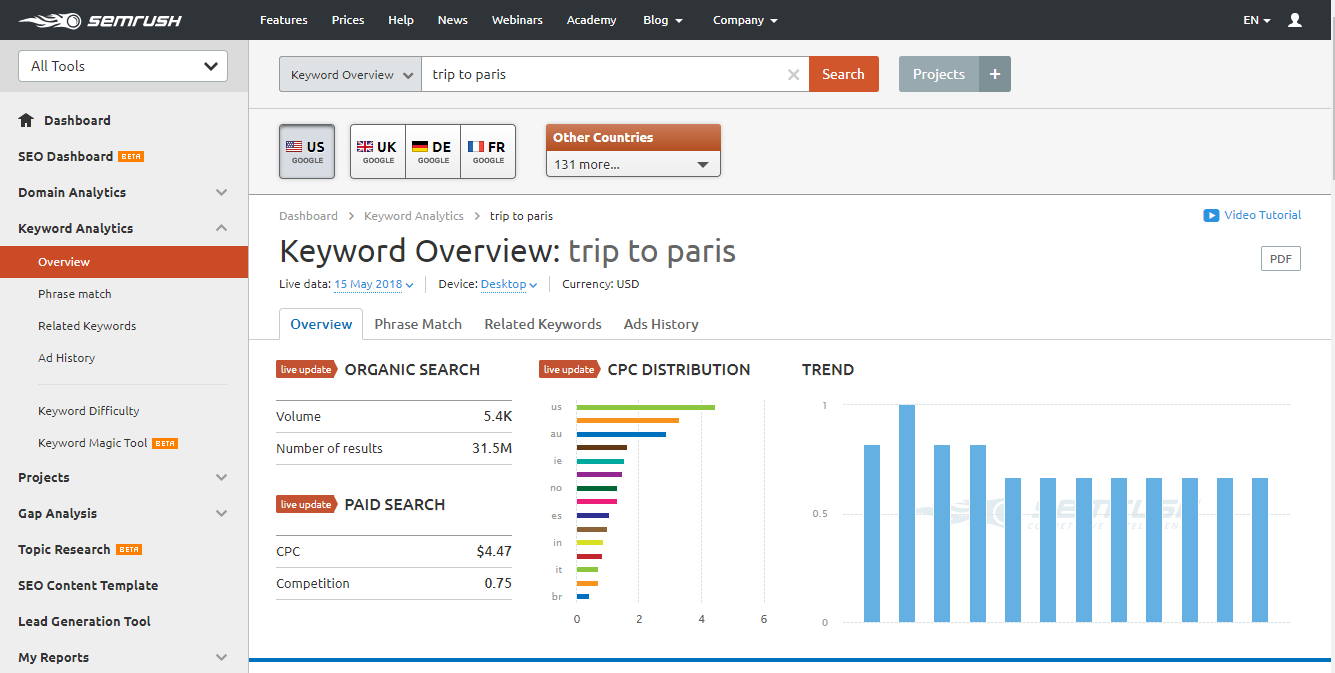The height and width of the screenshot is (673, 1335).
Task: Switch to FR Google database
Action: (x=488, y=152)
